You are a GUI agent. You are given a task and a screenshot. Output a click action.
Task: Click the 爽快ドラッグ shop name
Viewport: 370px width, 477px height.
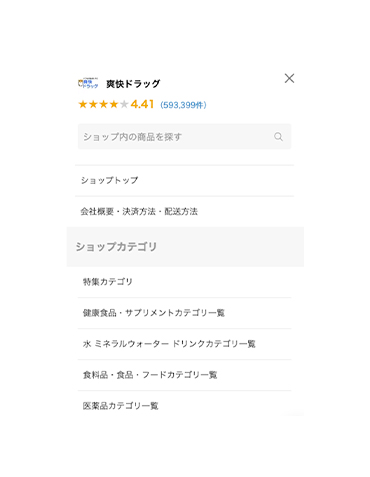[x=133, y=84]
